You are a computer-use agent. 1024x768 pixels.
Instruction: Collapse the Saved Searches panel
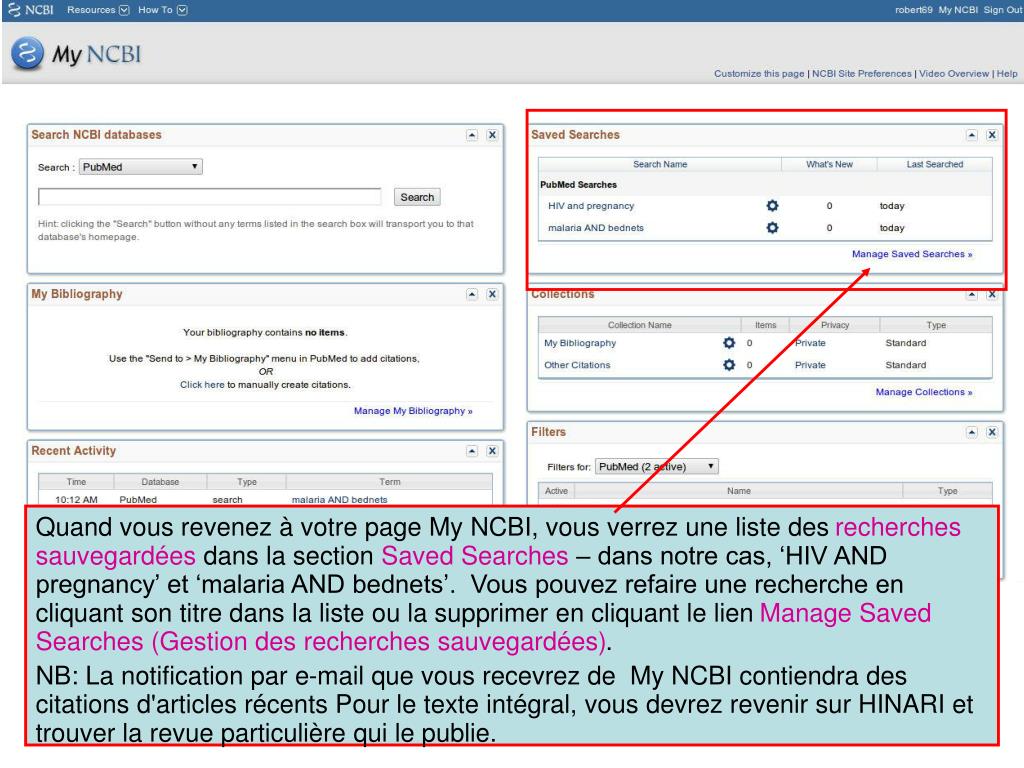pos(972,135)
